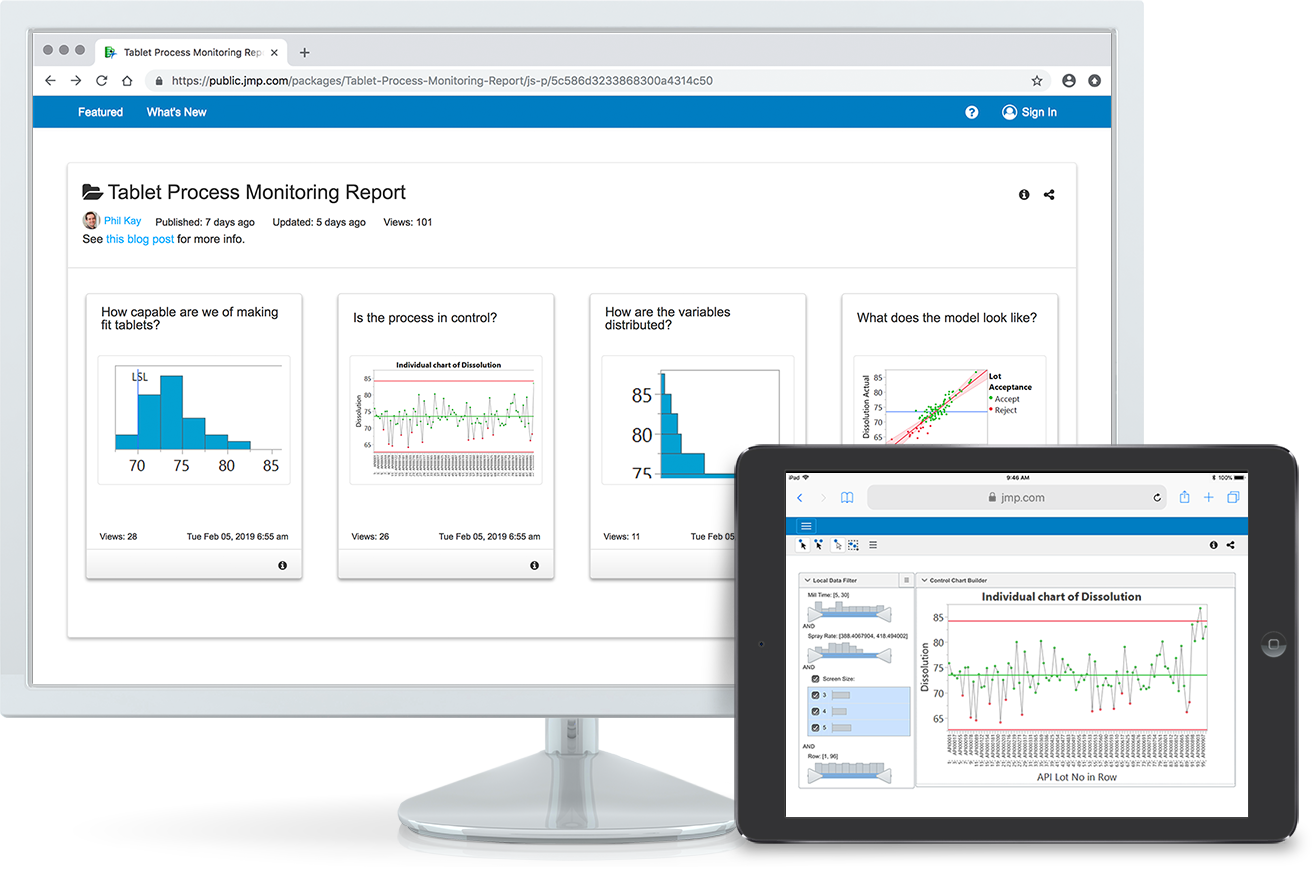Show info on the process-in-control card
Viewport: 1312px width, 887px height.
tap(534, 566)
